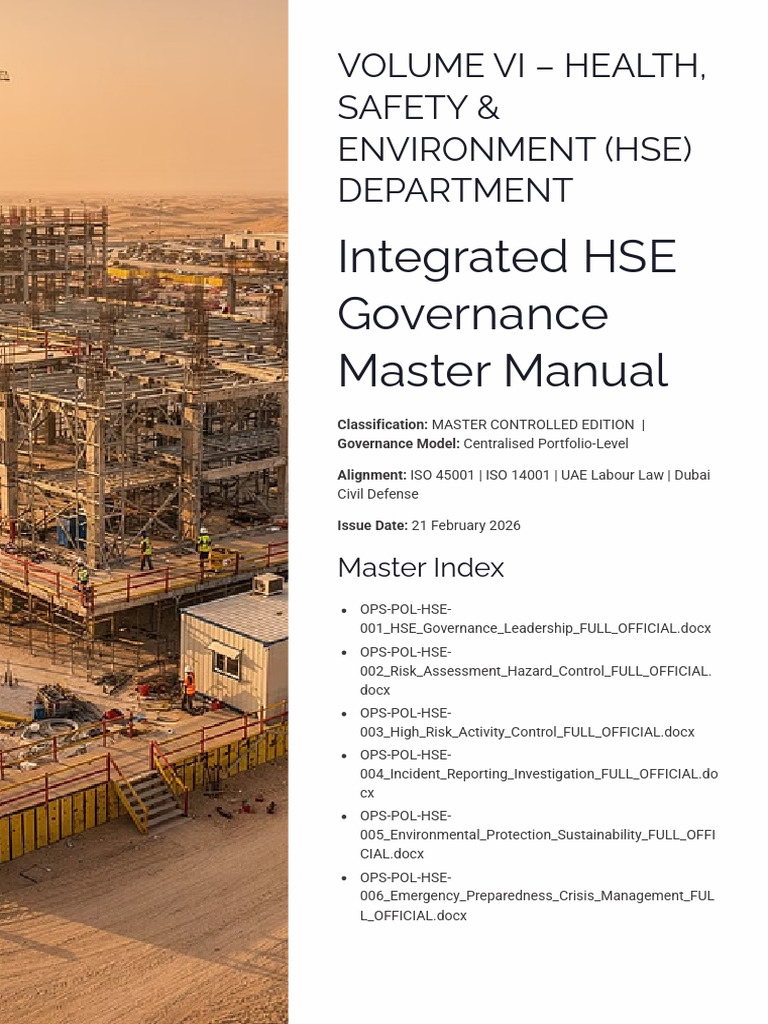The height and width of the screenshot is (1024, 768).
Task: Click the 'Master Index' heading
Action: 421,568
